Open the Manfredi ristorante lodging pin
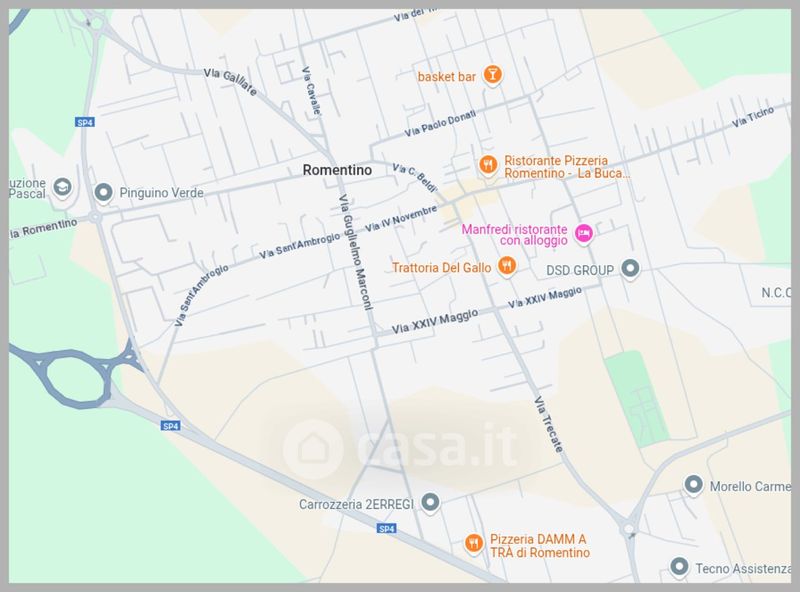800x592 pixels. [584, 234]
